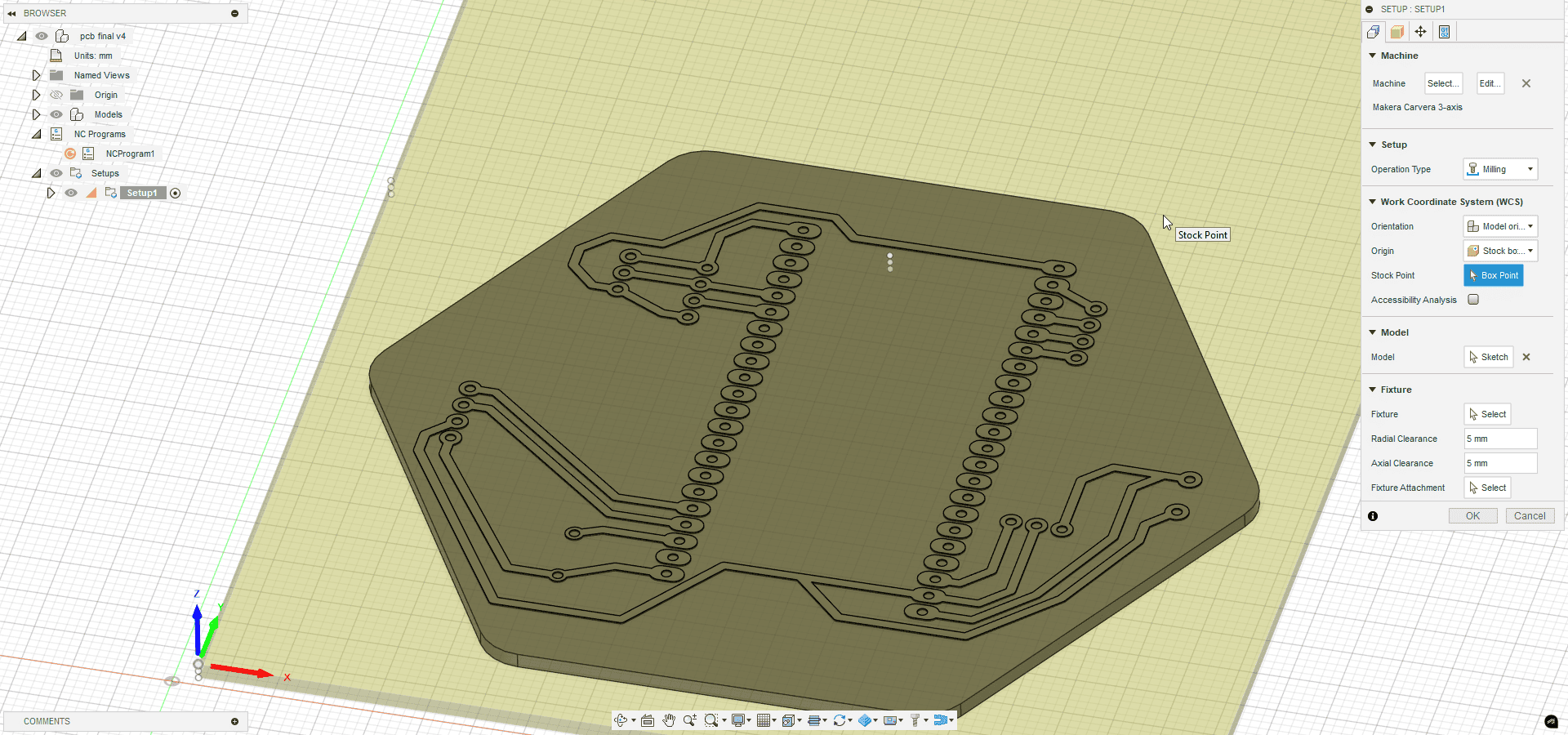Viewport: 1568px width, 735px height.
Task: Open toolpath visibility layers icon
Action: (x=814, y=720)
